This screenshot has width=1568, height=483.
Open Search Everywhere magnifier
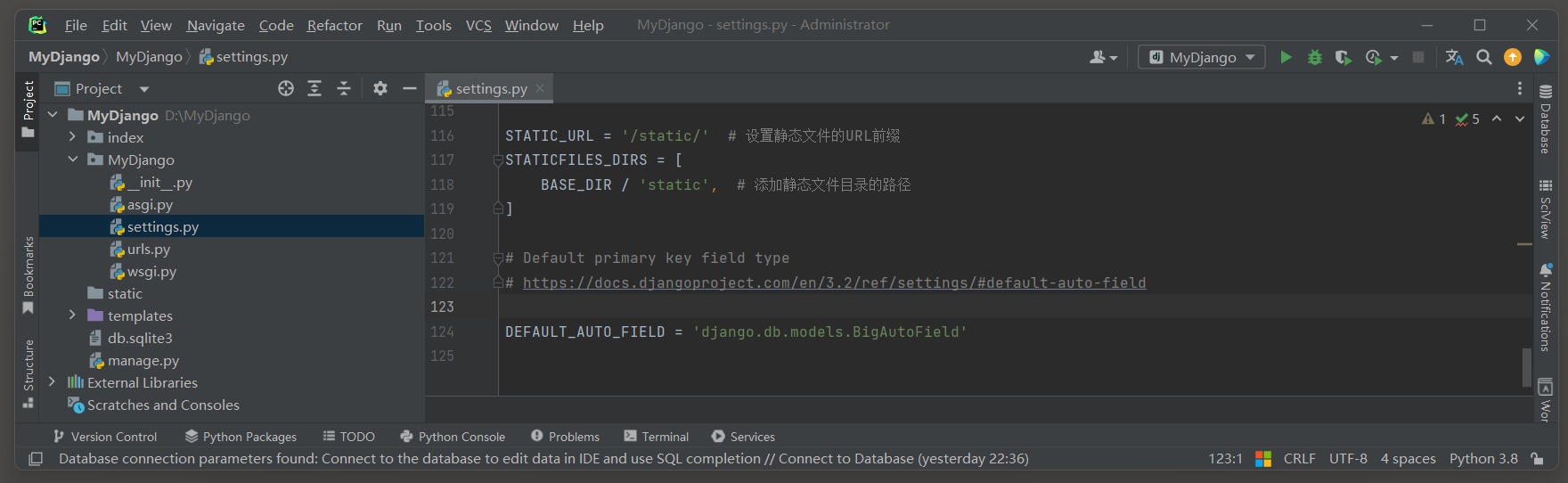pos(1483,57)
